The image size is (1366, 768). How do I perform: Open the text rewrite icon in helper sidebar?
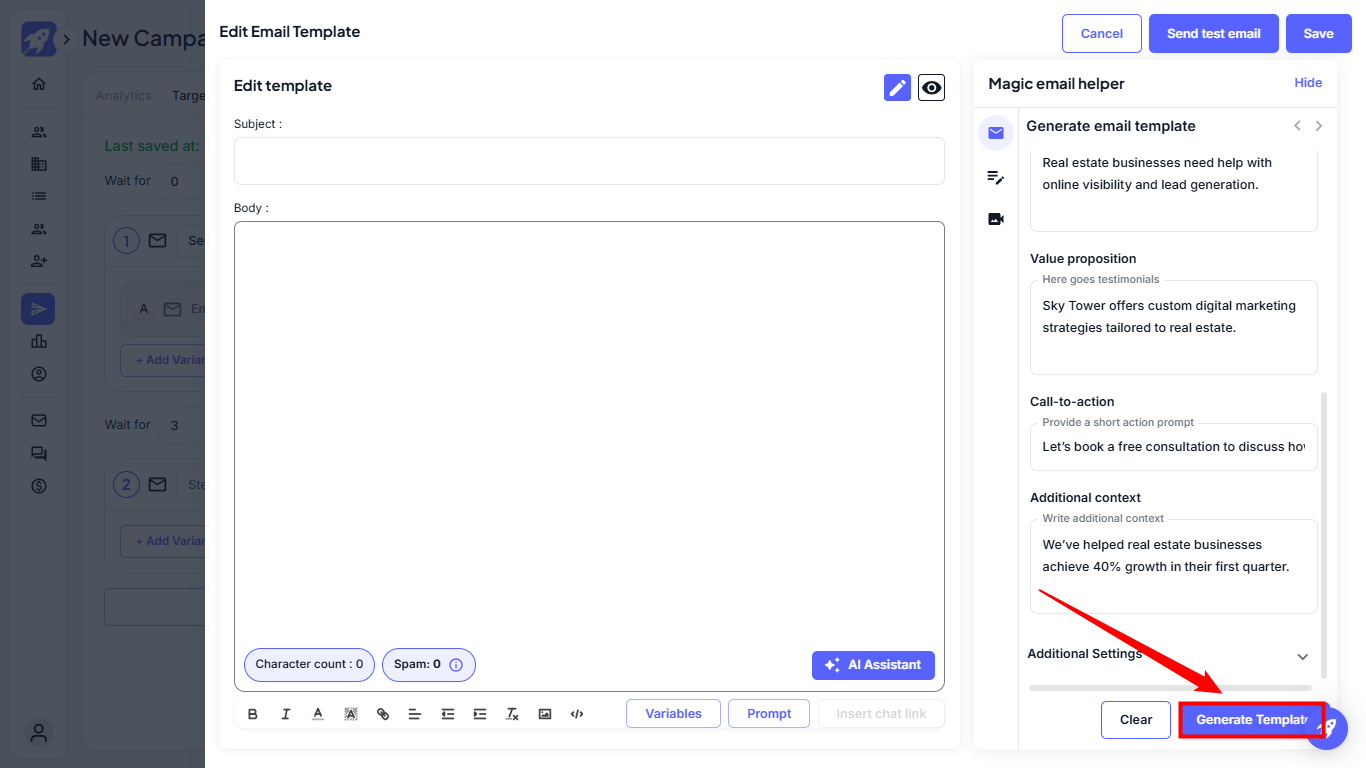point(996,177)
